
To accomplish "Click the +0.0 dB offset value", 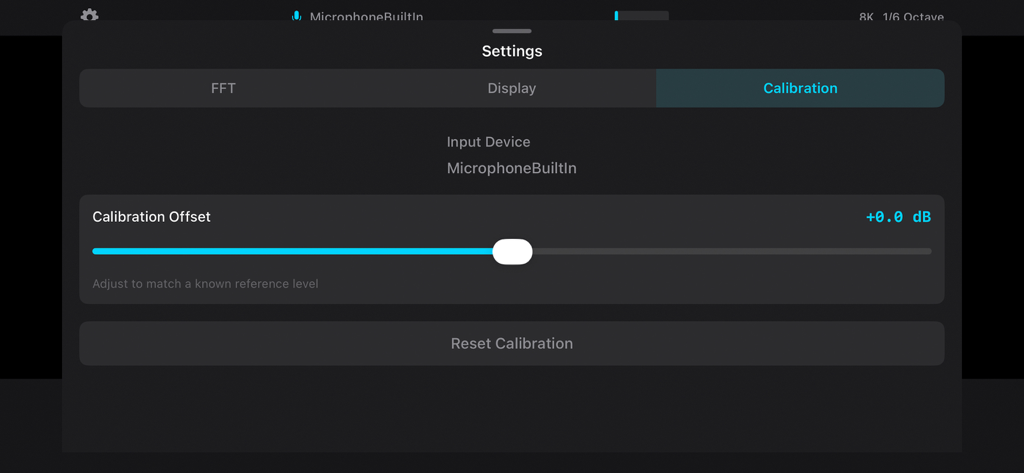I will (898, 217).
